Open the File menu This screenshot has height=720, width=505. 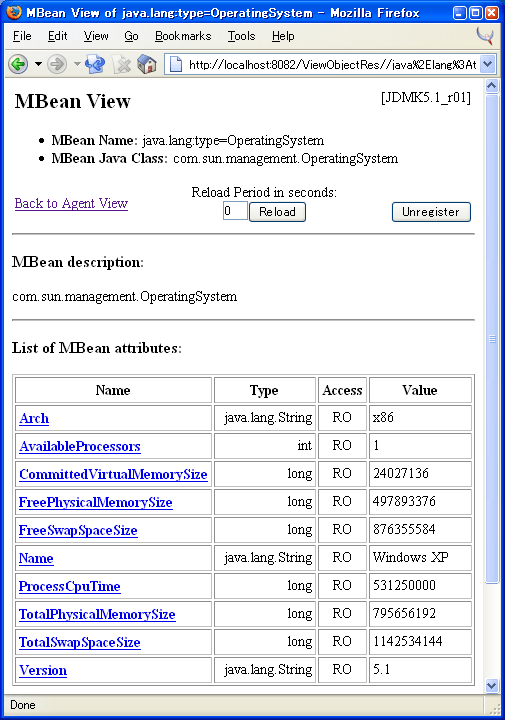(22, 36)
